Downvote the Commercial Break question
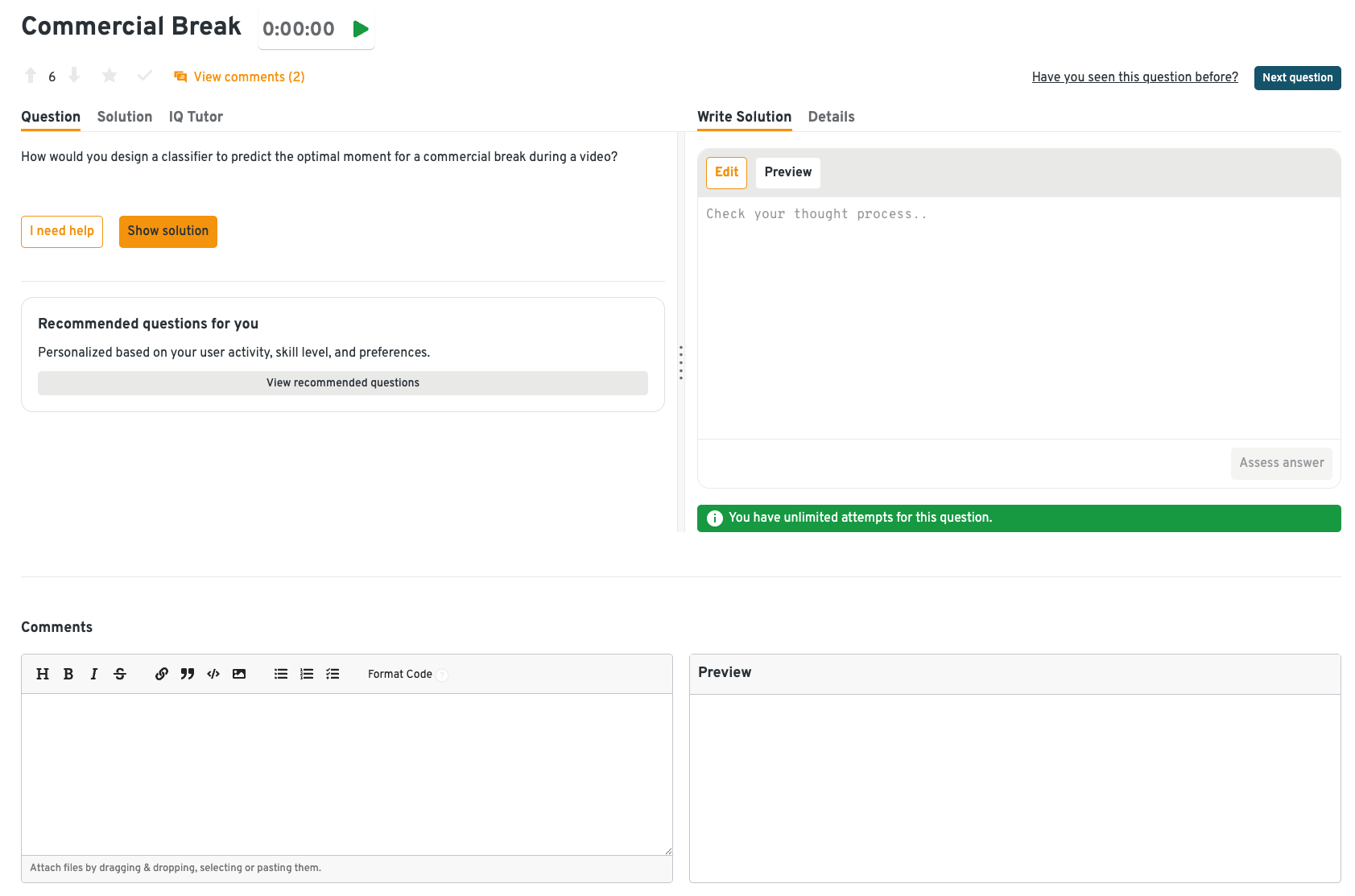The width and height of the screenshot is (1355, 896). click(74, 76)
